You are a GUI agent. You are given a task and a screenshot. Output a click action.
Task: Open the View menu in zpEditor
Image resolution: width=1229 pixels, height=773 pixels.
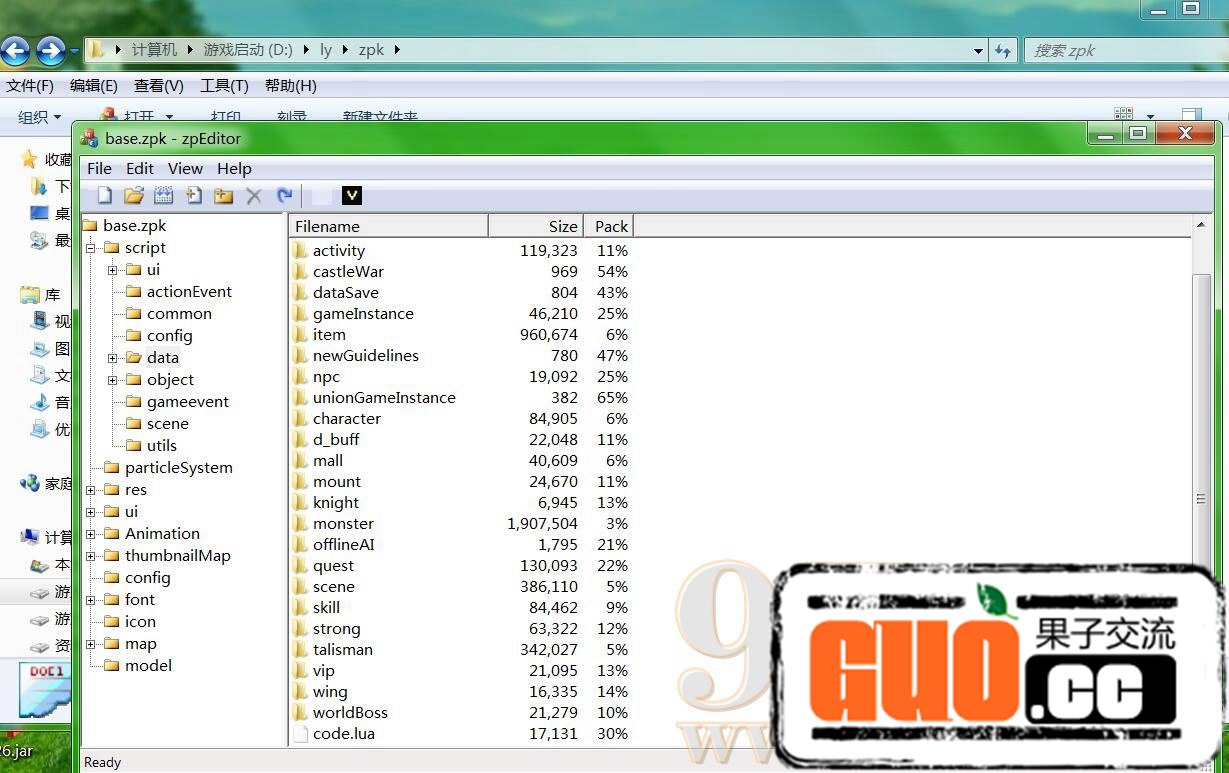(185, 169)
